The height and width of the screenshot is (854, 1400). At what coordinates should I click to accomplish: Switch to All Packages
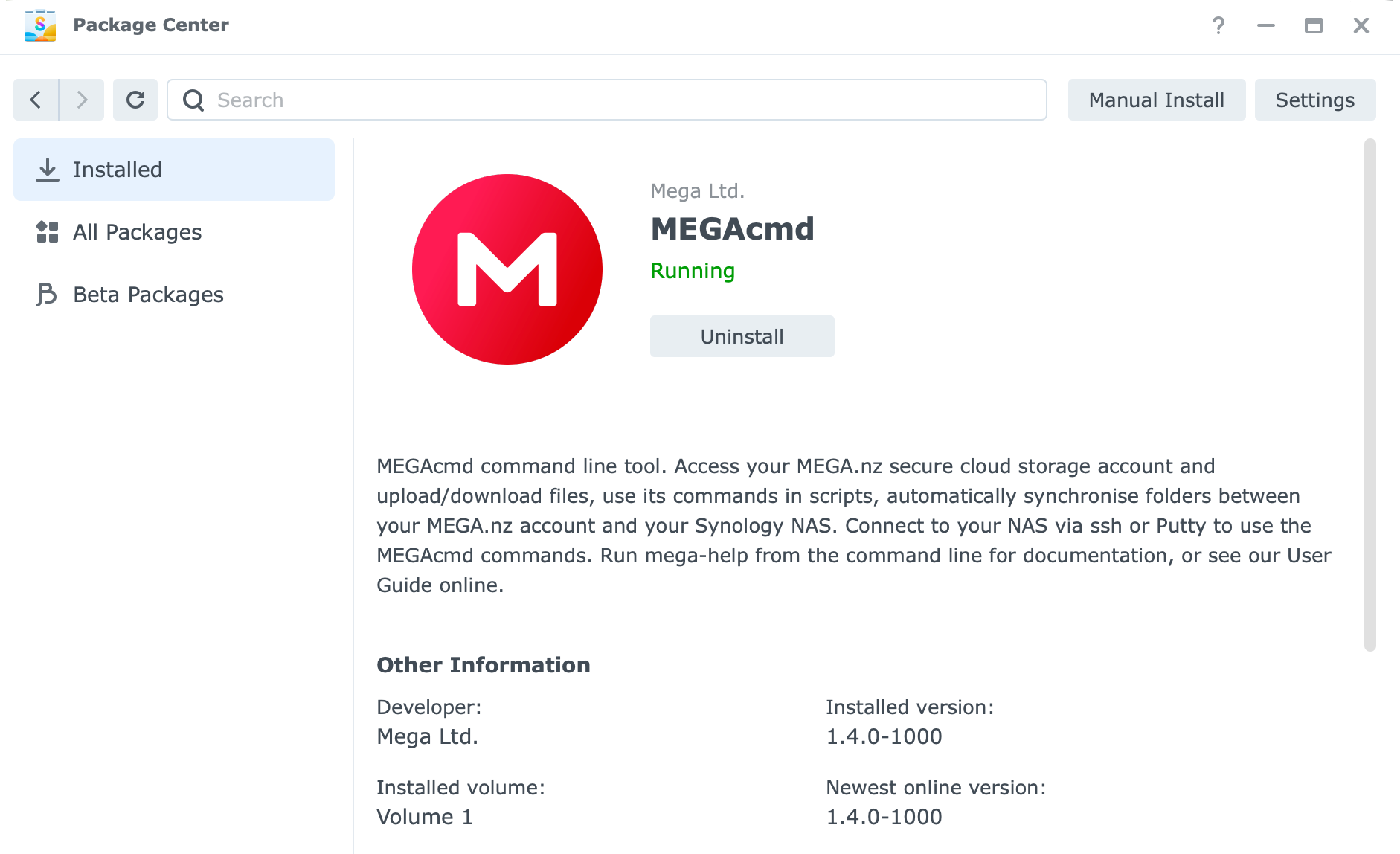pyautogui.click(x=174, y=232)
